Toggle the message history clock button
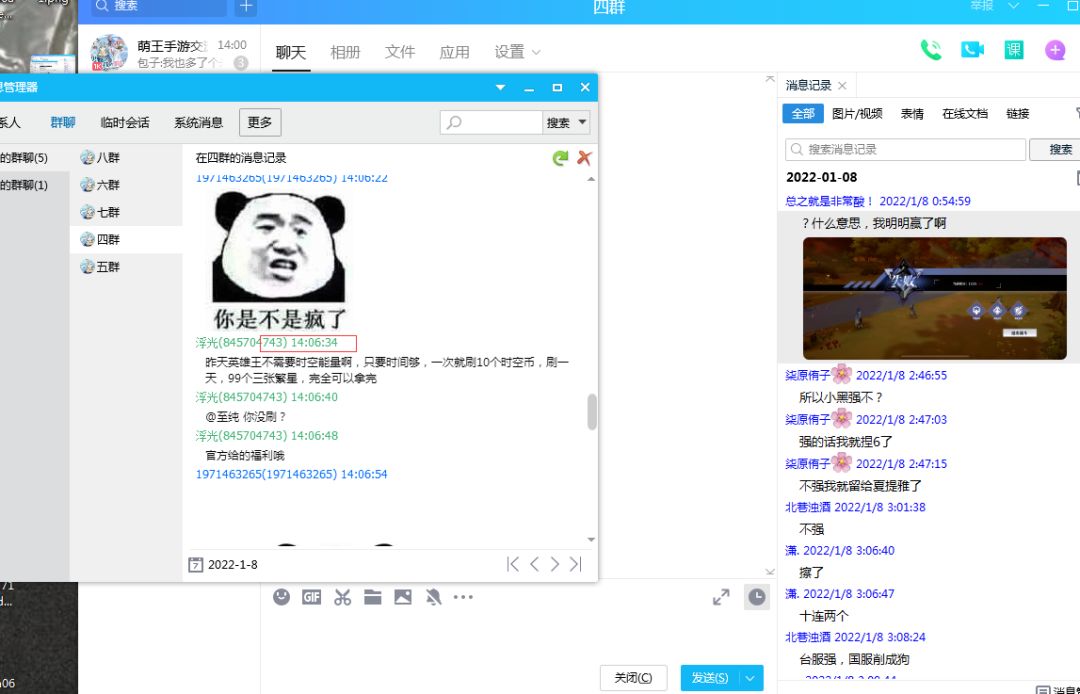This screenshot has width=1080, height=694. pyautogui.click(x=756, y=597)
